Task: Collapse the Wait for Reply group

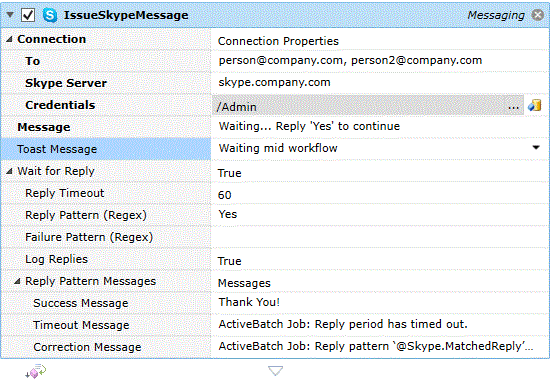Action: point(10,171)
